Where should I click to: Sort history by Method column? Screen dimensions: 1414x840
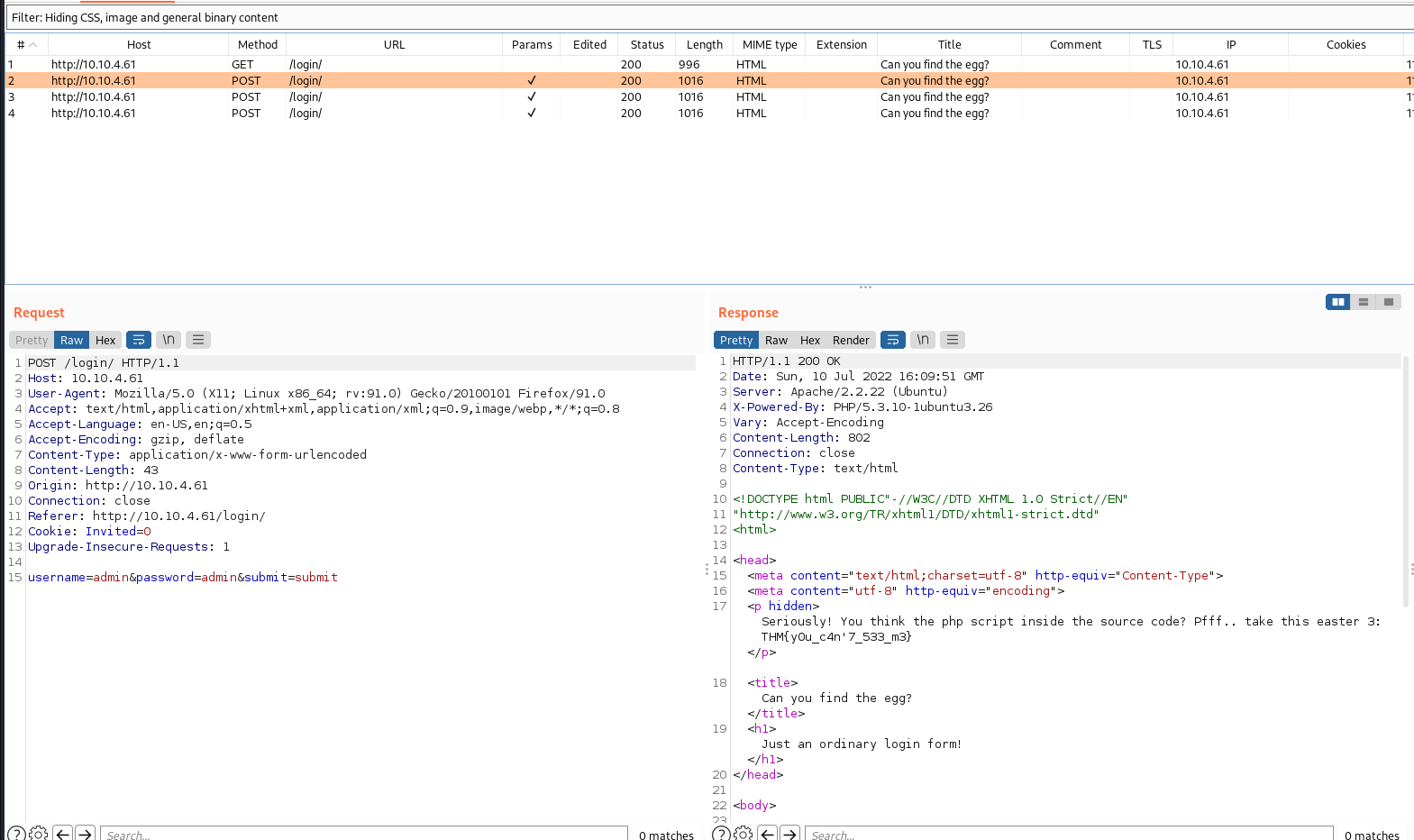point(258,44)
